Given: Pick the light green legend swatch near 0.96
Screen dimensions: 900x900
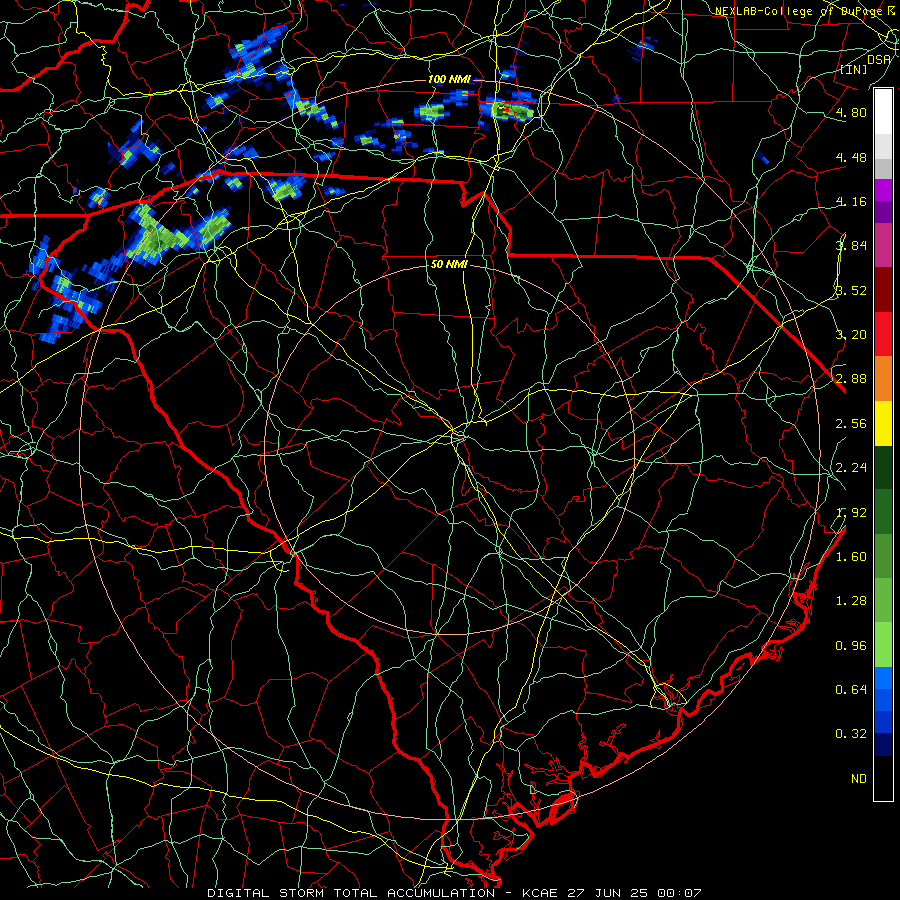Looking at the screenshot, I should point(883,645).
